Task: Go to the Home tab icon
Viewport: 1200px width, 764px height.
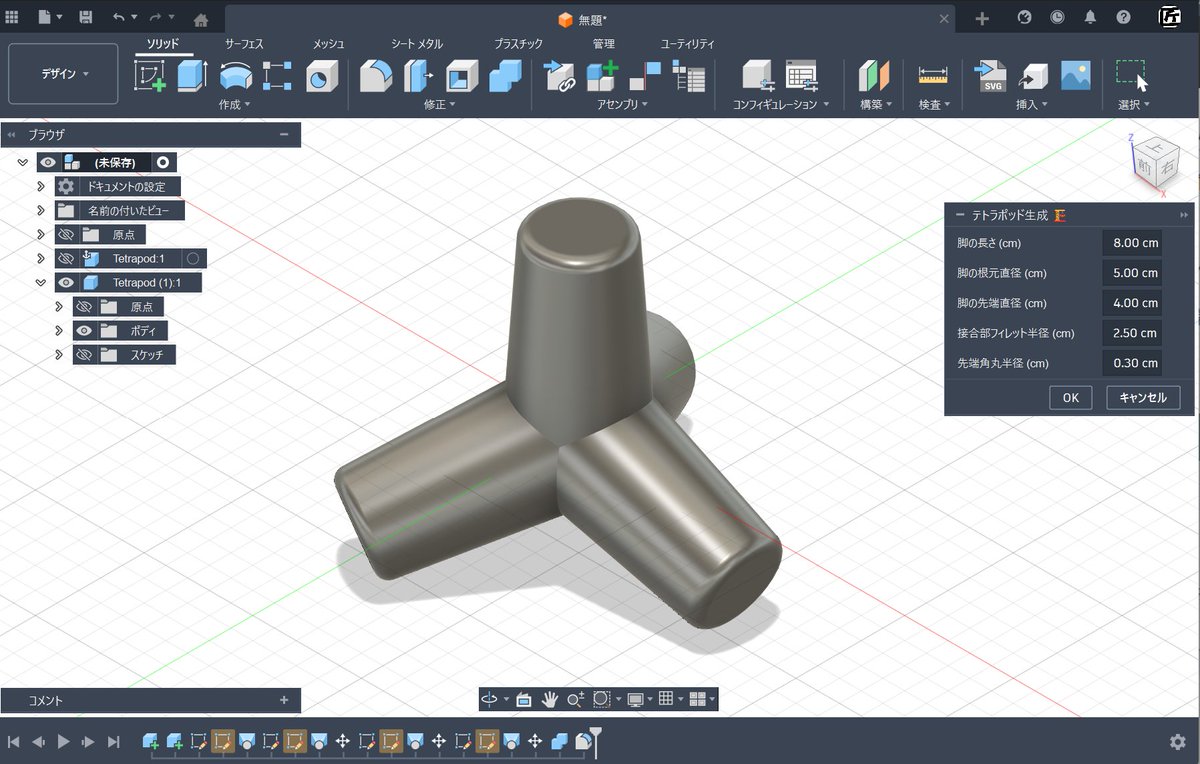Action: pos(201,19)
